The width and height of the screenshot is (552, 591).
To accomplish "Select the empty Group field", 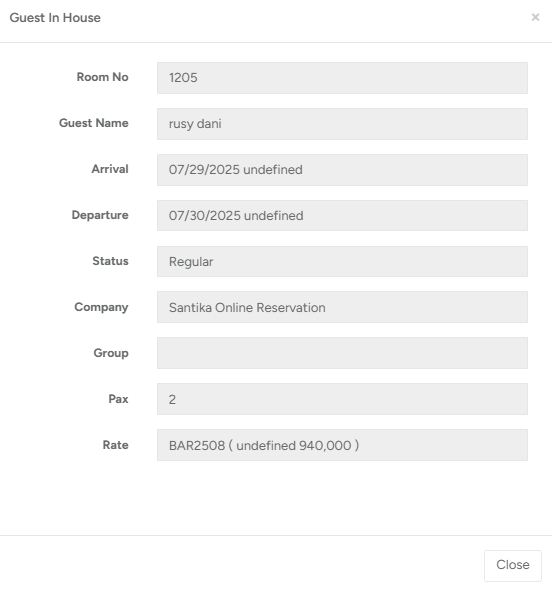I will click(x=342, y=353).
